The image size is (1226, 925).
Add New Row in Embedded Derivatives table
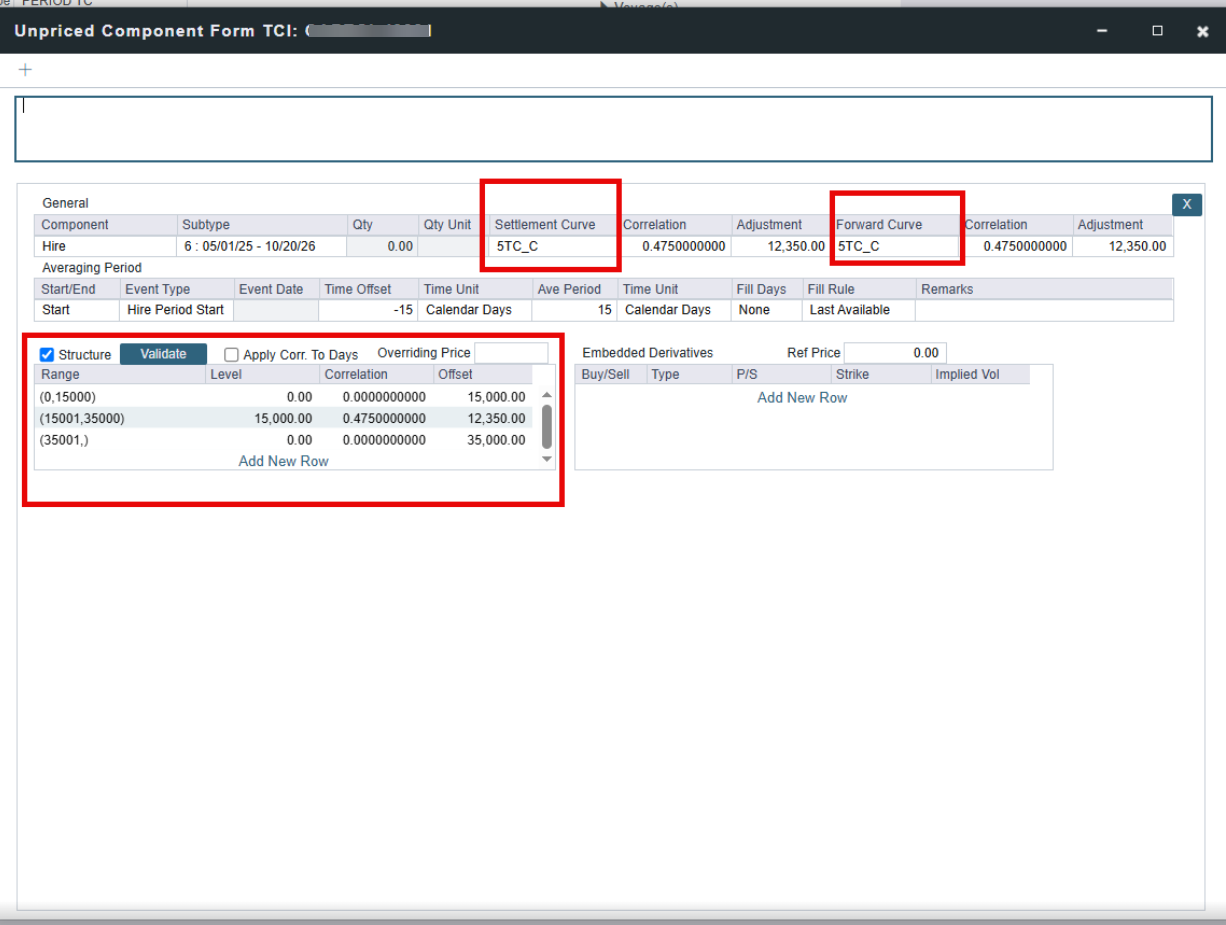[802, 397]
